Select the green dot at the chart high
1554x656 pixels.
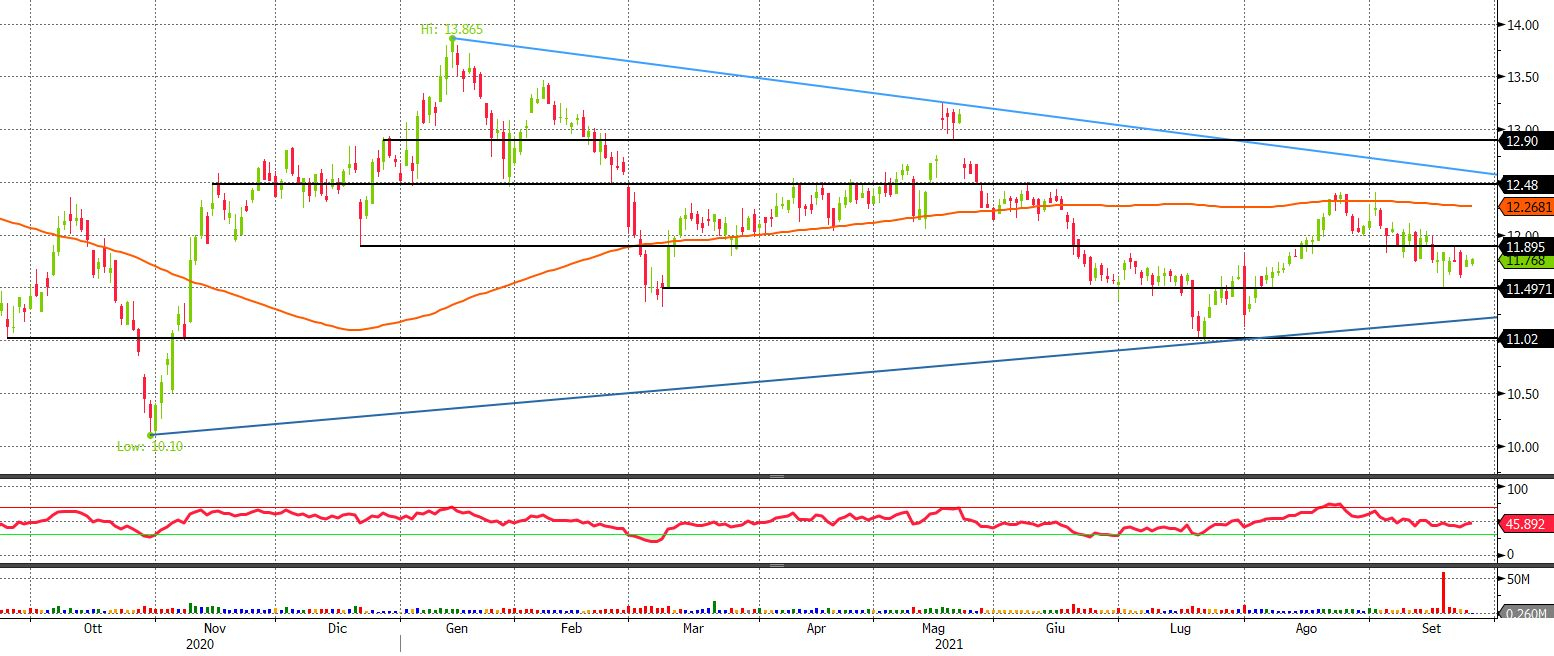(x=453, y=39)
